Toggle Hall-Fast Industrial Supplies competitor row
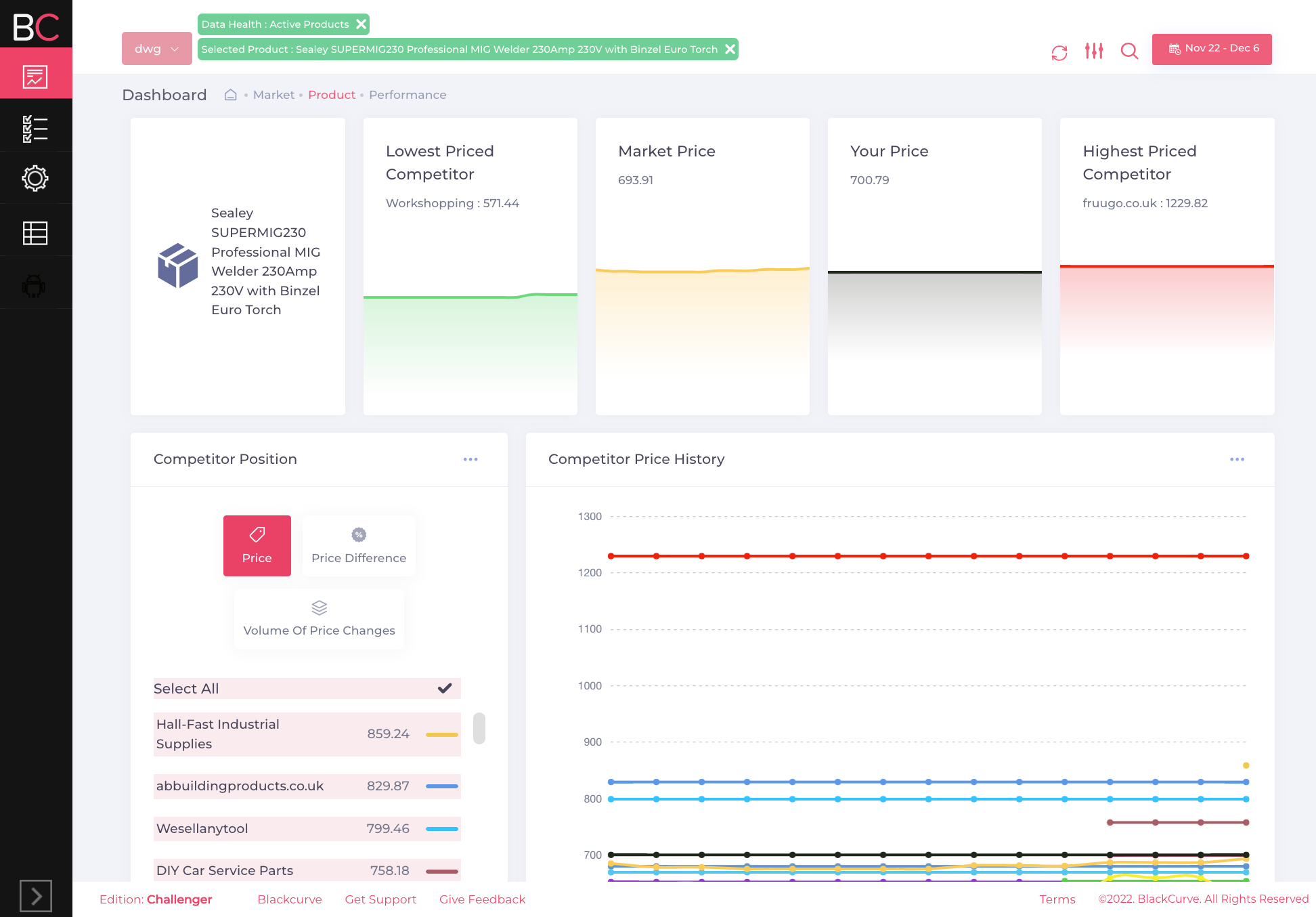 tap(307, 734)
